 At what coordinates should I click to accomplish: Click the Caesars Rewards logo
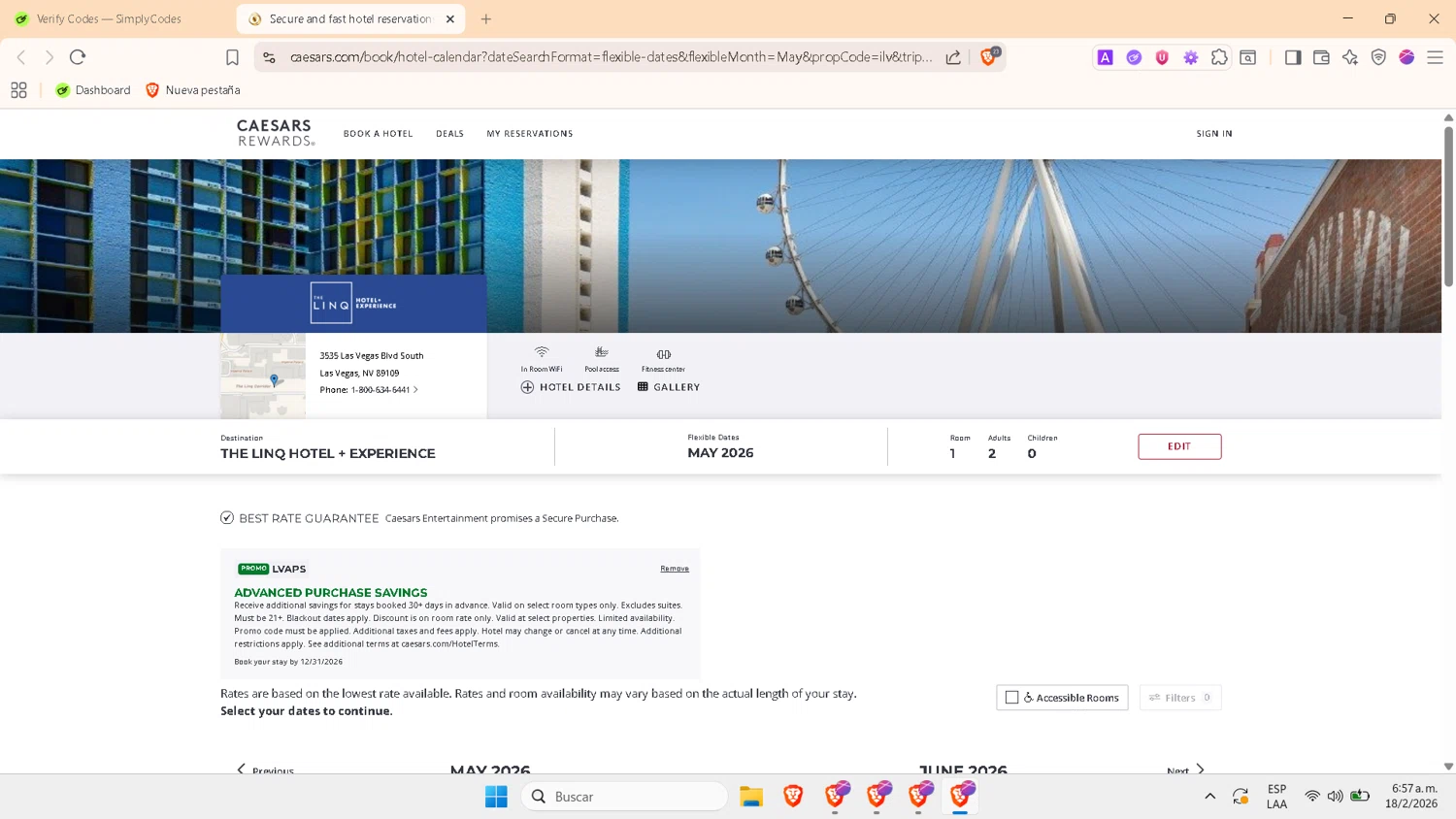point(277,133)
